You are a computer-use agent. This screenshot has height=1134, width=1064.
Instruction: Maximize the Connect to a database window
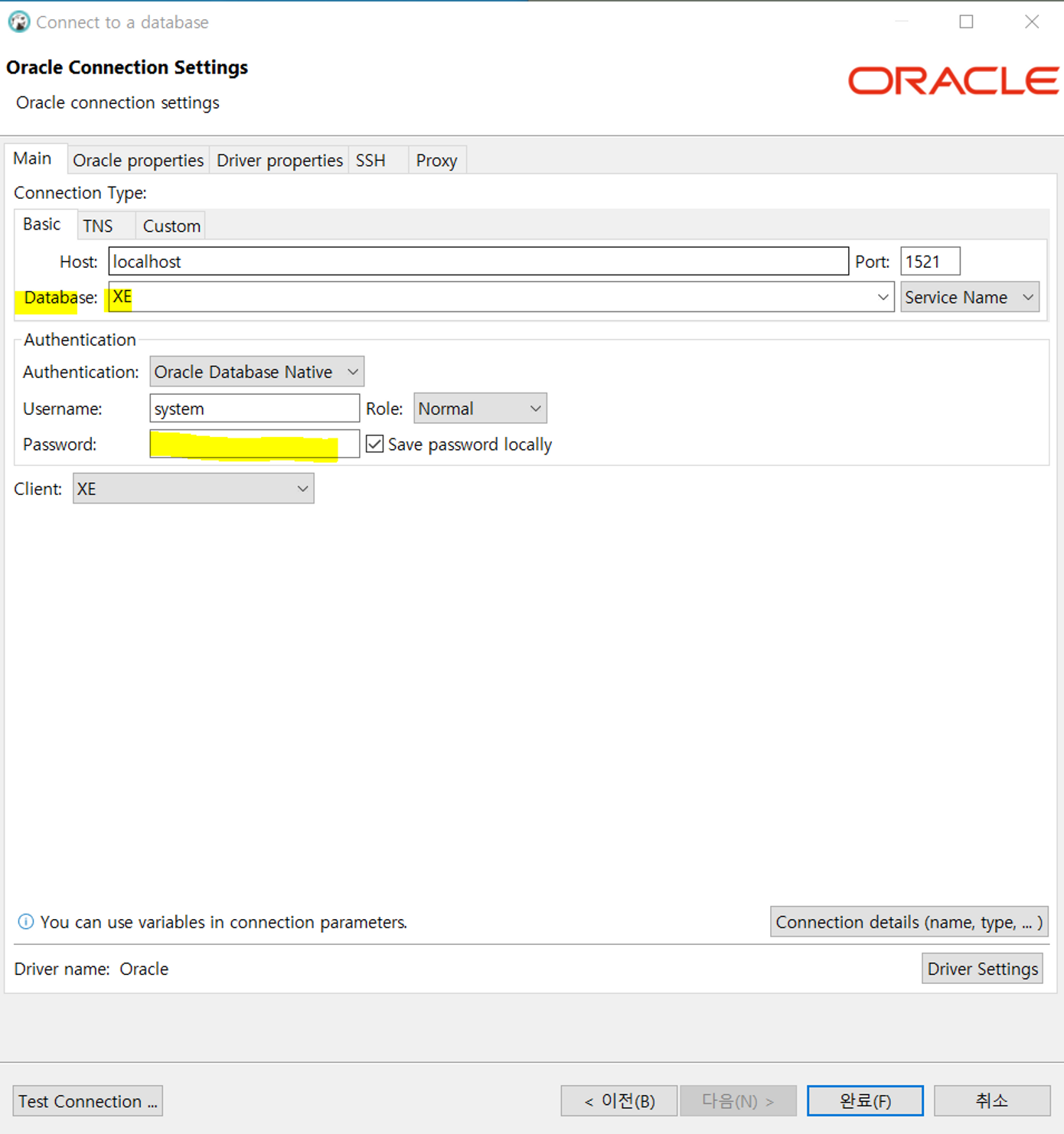tap(967, 21)
